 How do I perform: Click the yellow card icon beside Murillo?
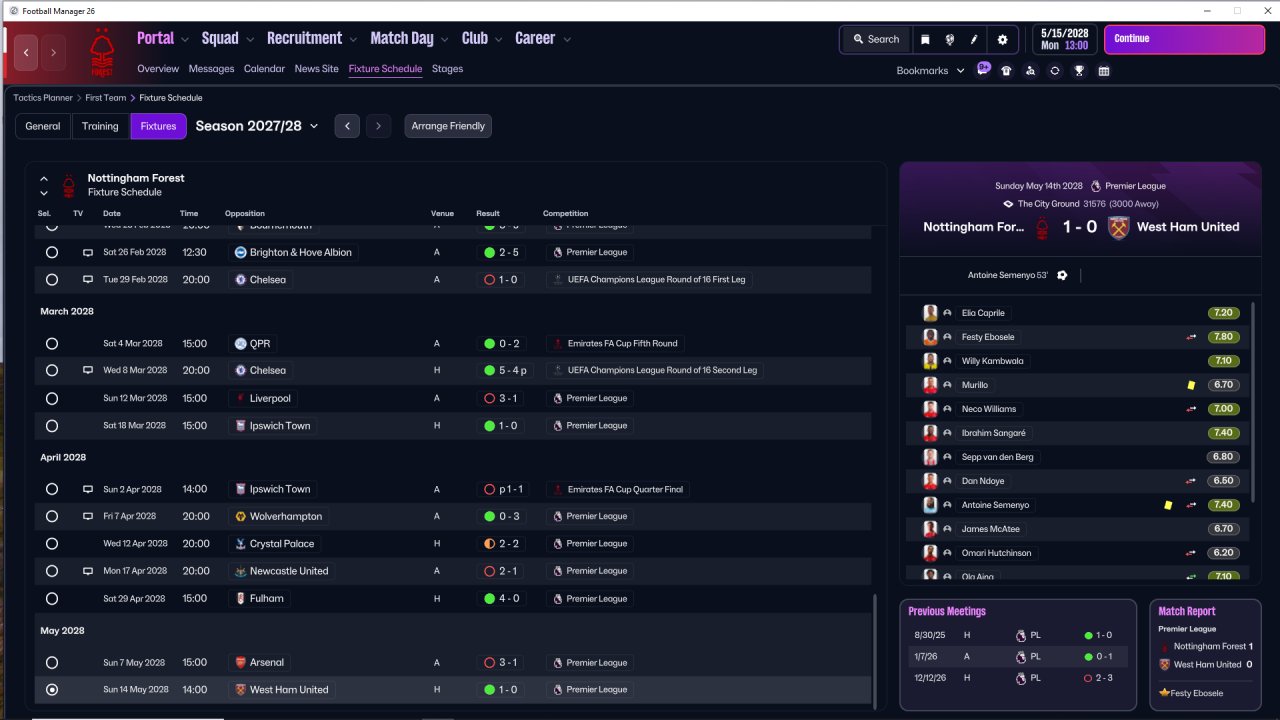[x=1191, y=385]
